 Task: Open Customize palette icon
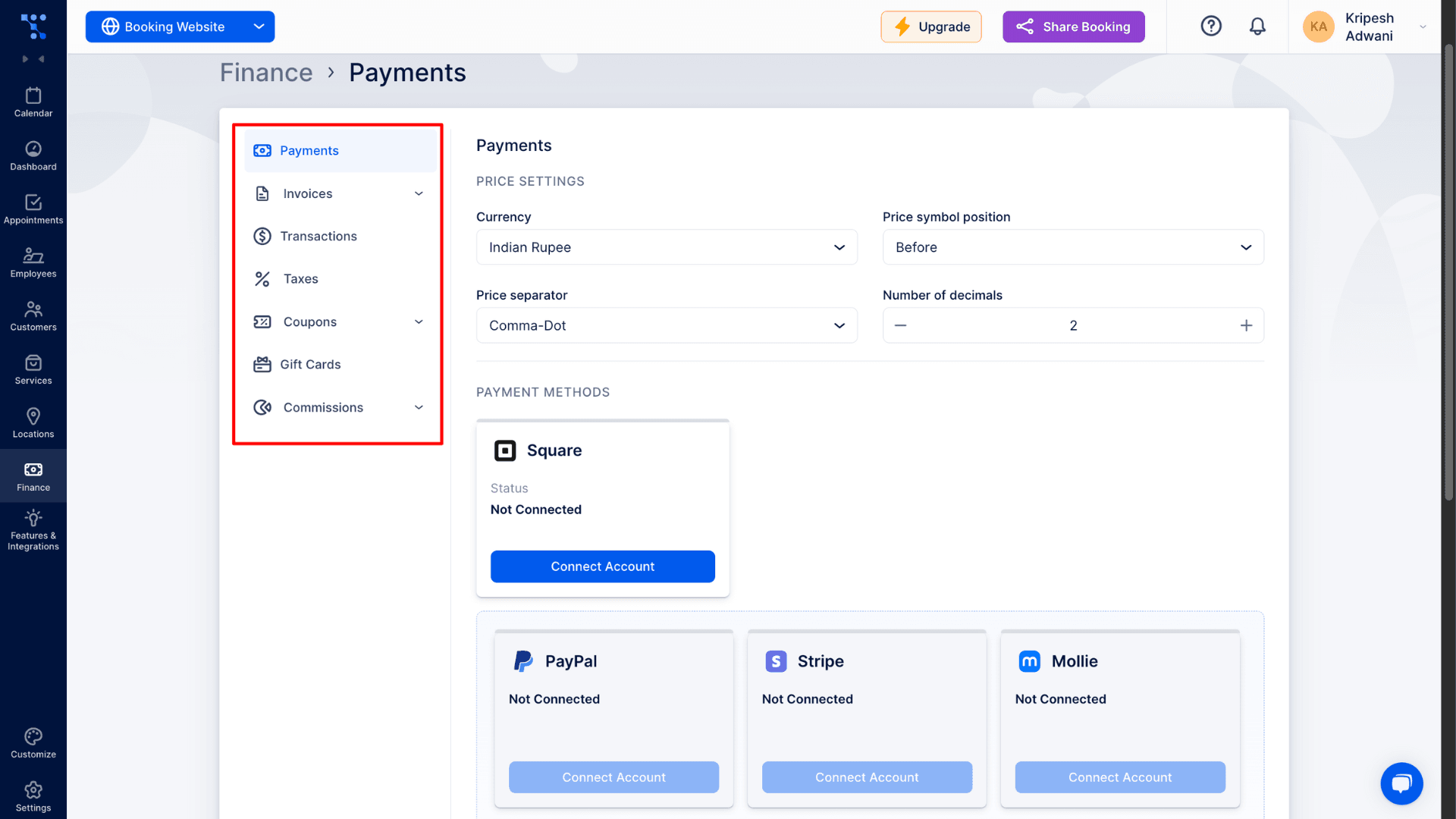pyautogui.click(x=33, y=736)
